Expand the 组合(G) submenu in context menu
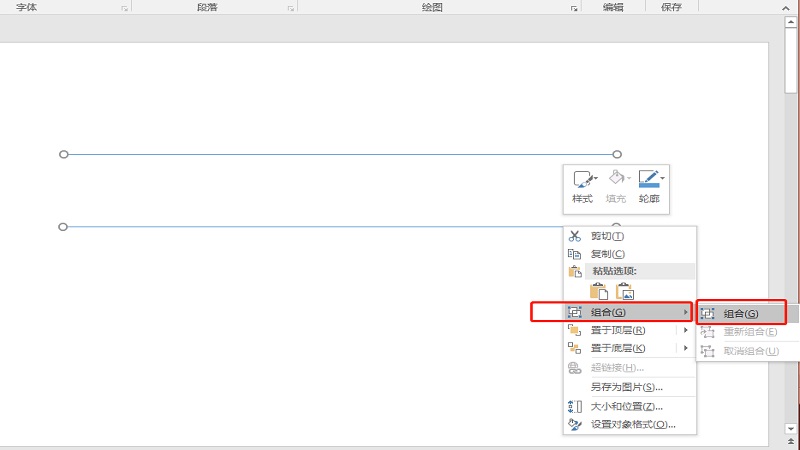The image size is (800, 450). point(612,312)
